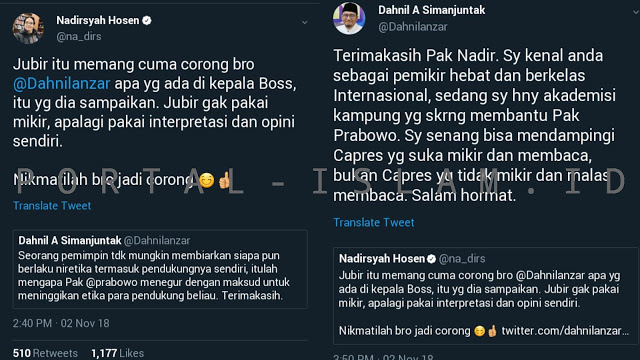Click the verified badge next to Nadirsyah Hosen
Viewport: 640px width, 360px height.
pos(147,20)
